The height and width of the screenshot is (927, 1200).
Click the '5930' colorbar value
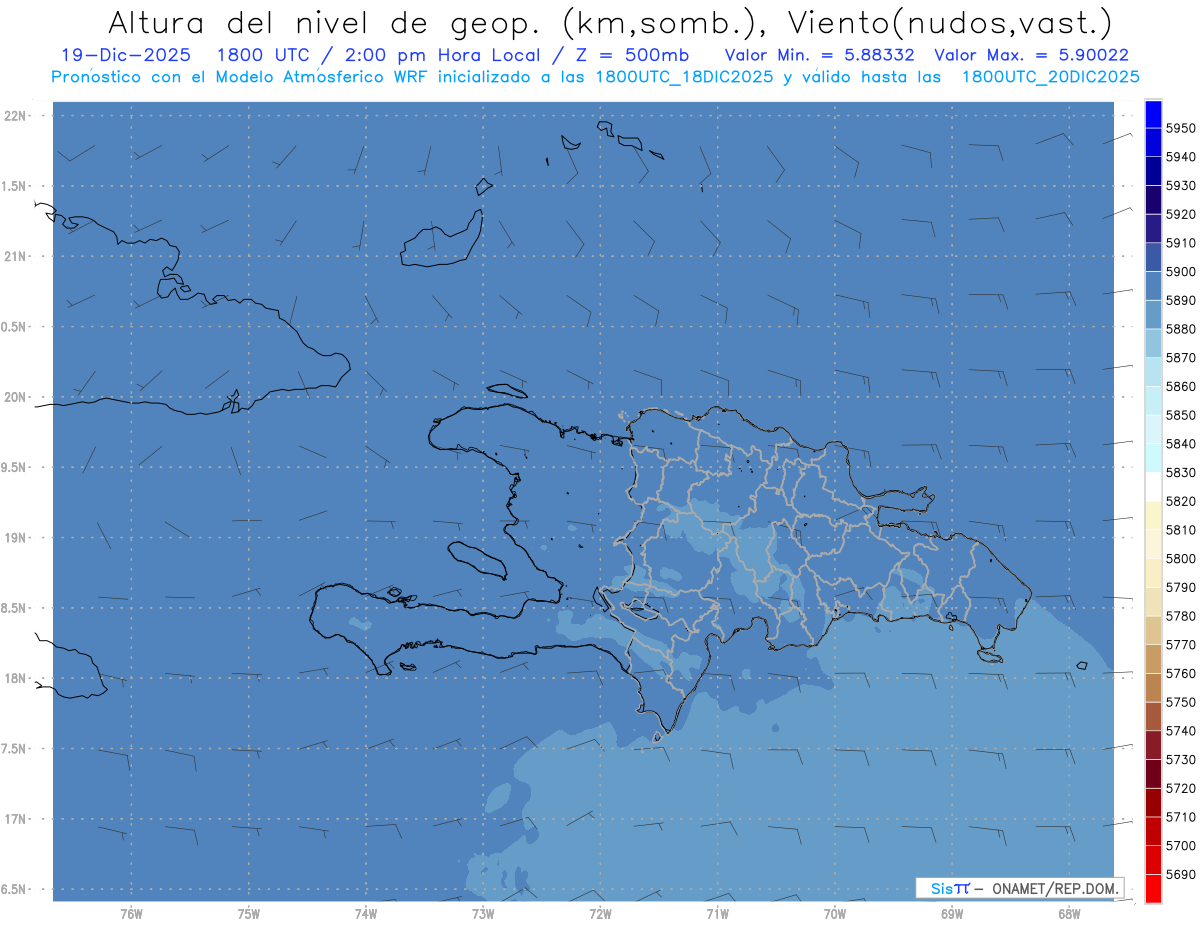pos(1181,186)
